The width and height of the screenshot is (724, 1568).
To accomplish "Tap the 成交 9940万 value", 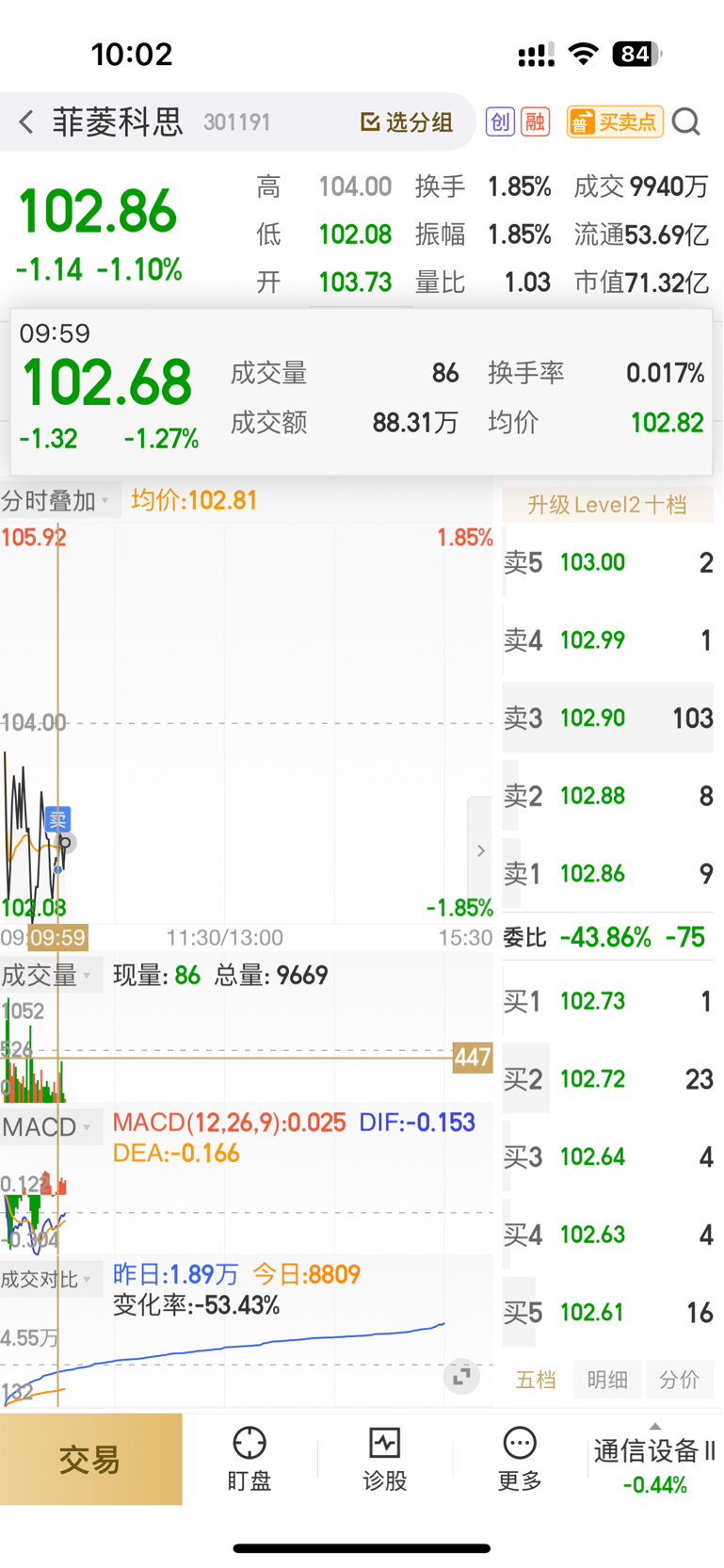I will [641, 186].
